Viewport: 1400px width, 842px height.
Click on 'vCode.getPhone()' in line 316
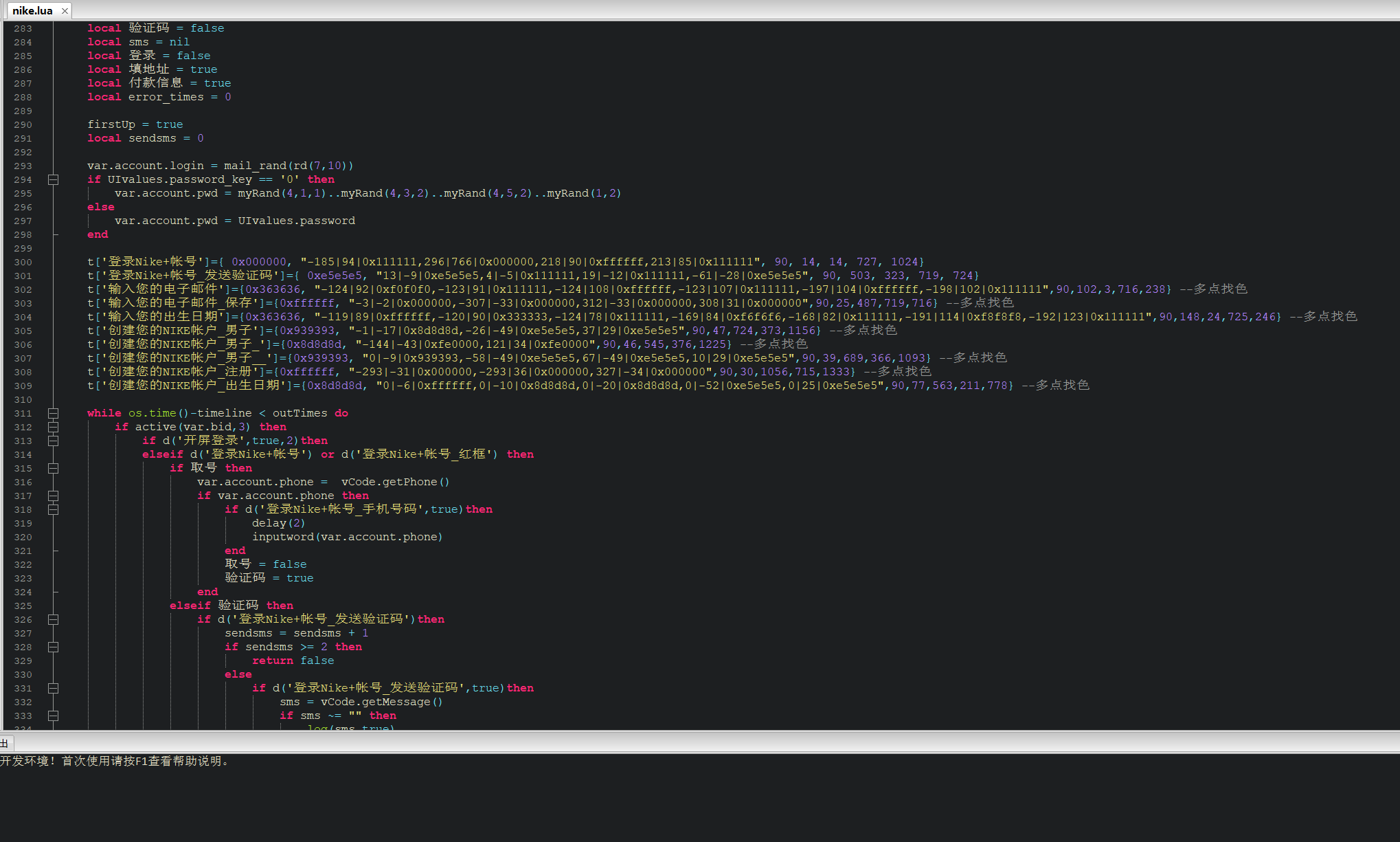pyautogui.click(x=395, y=482)
